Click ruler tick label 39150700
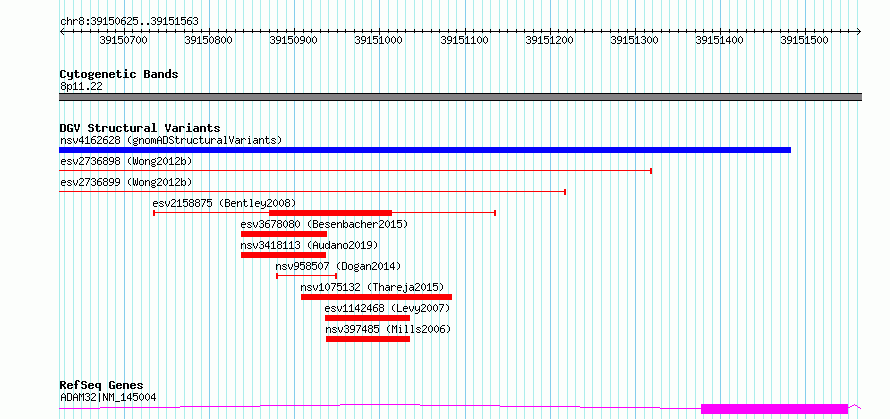890x419 pixels. pyautogui.click(x=123, y=40)
